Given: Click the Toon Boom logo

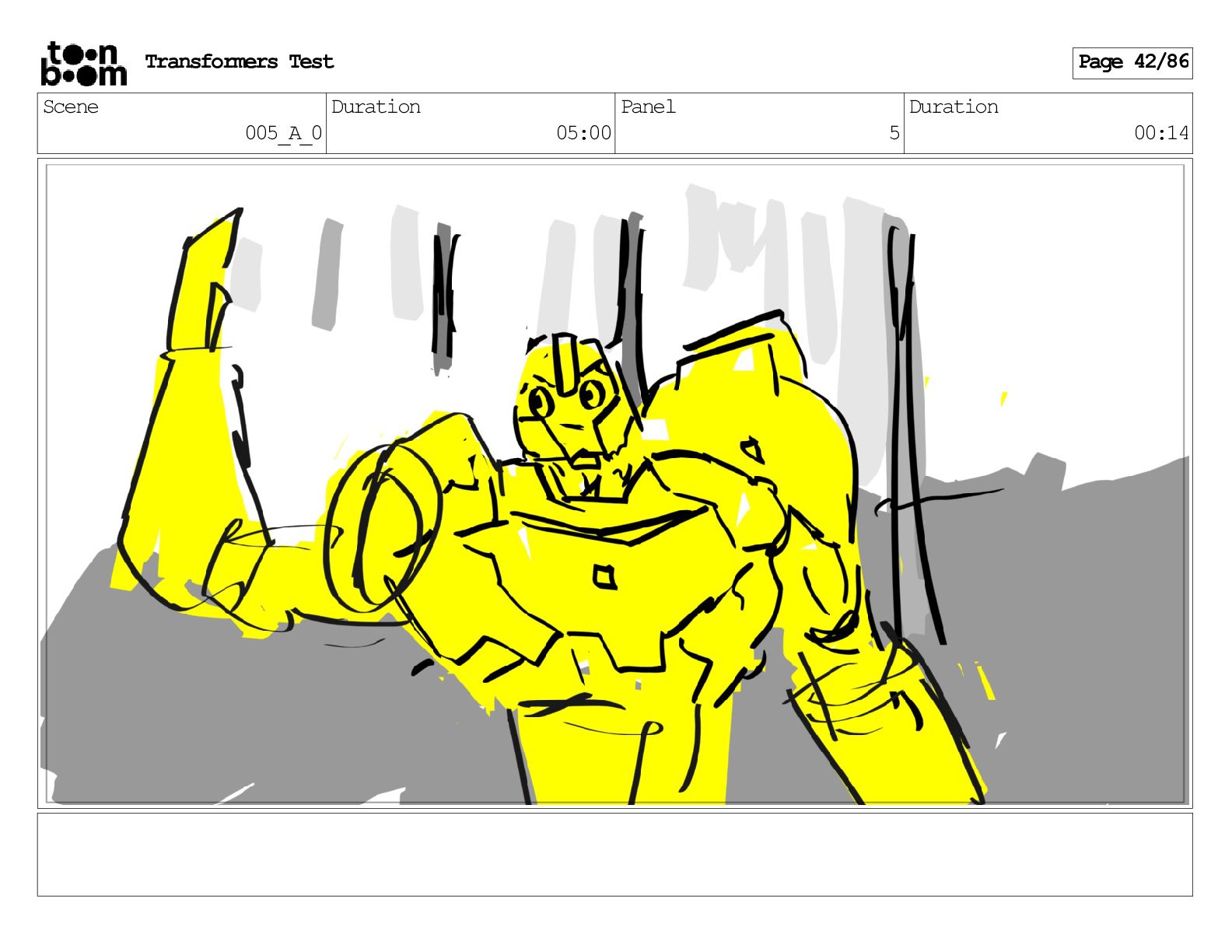Looking at the screenshot, I should (83, 63).
